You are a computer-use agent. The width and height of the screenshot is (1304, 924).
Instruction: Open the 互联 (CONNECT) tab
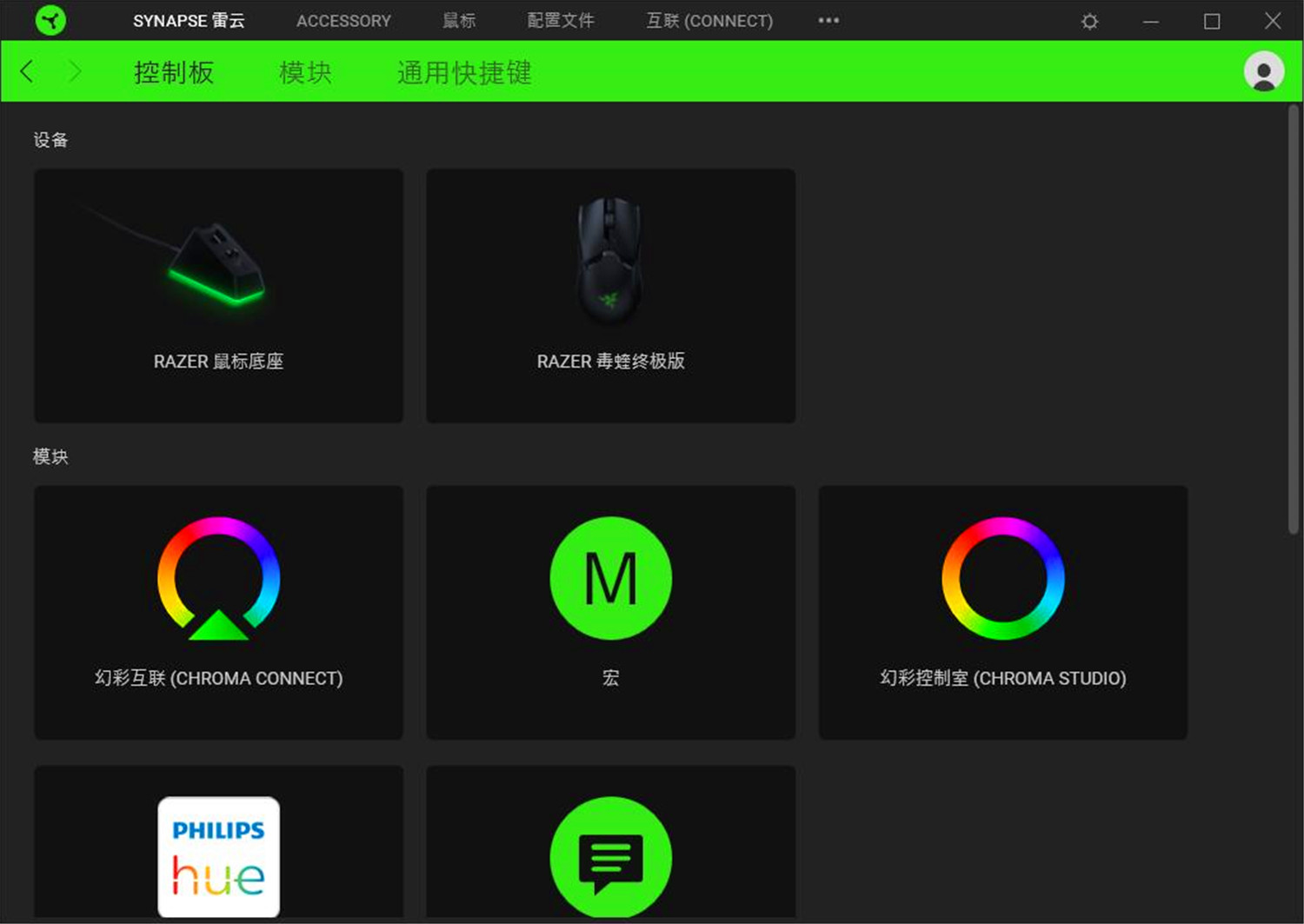pos(709,21)
